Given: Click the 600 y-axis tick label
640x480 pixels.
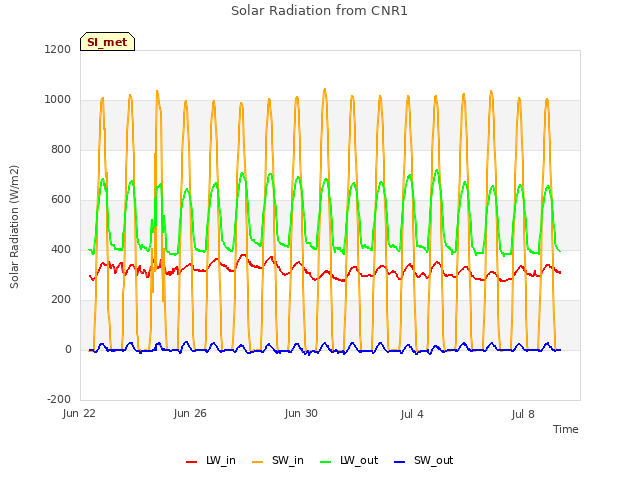Looking at the screenshot, I should [61, 200].
